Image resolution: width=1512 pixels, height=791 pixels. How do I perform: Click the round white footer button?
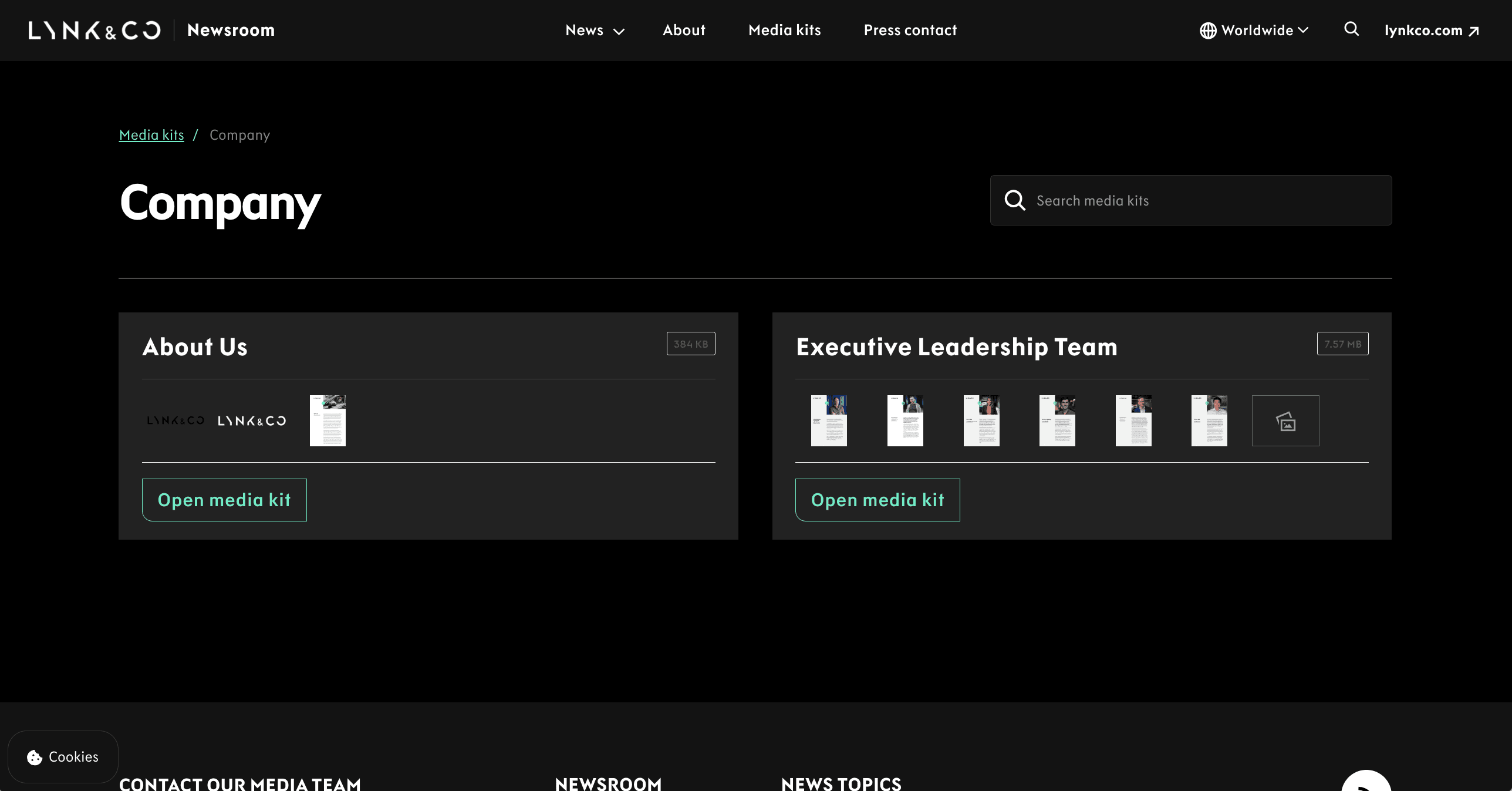pos(1366,782)
